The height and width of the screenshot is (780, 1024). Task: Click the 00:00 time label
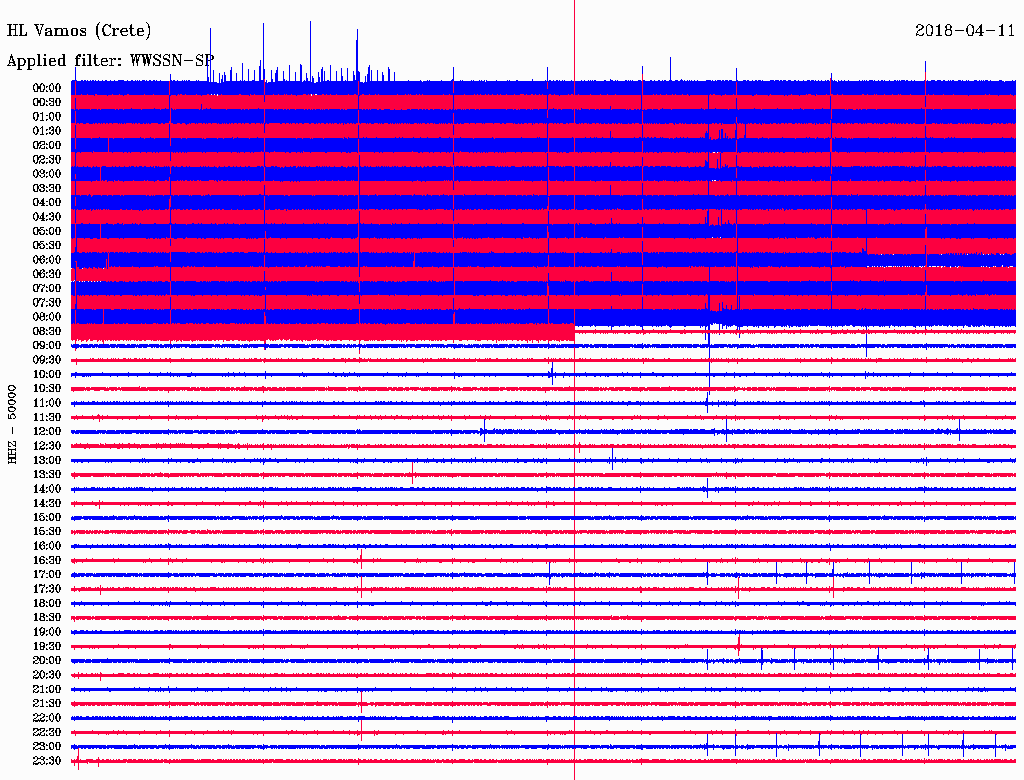coord(47,88)
